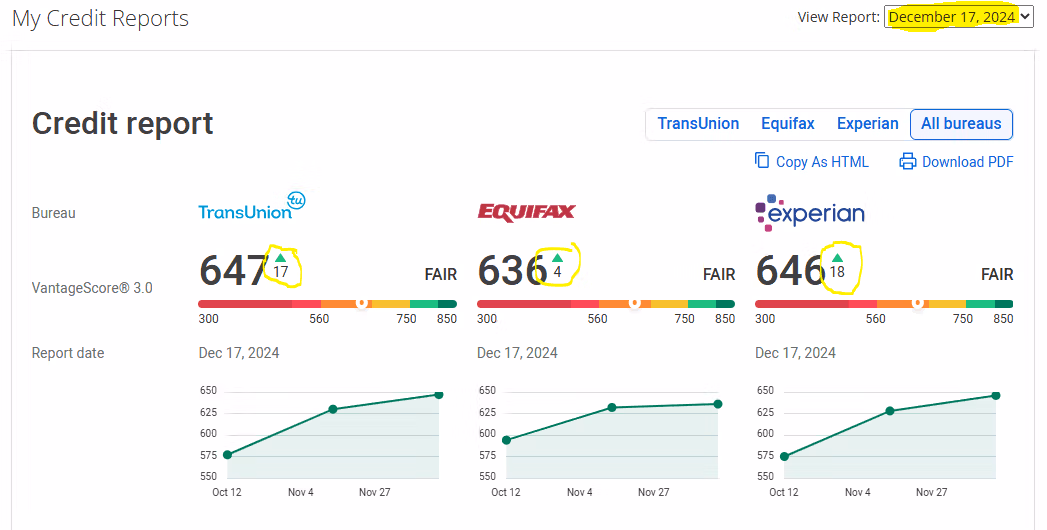Click the middle data point on Equifax chart

[x=611, y=407]
